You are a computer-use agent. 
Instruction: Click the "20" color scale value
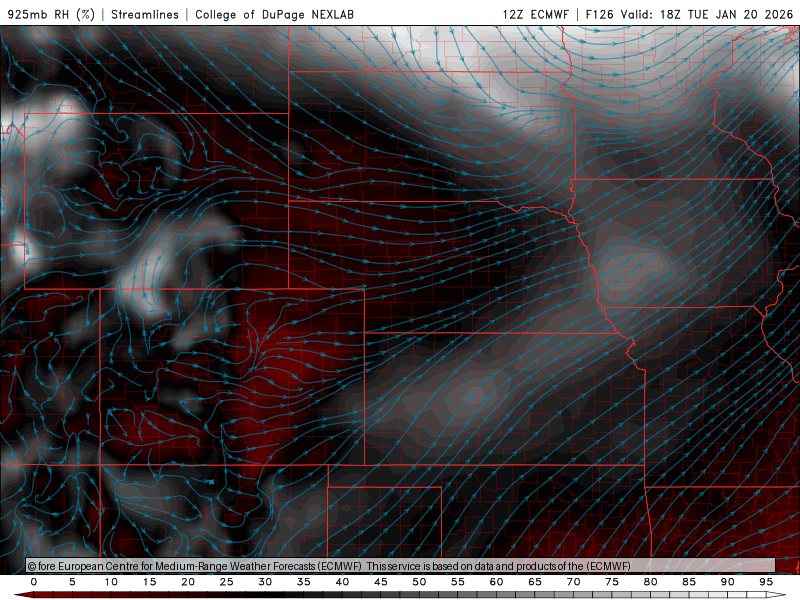coord(188,582)
